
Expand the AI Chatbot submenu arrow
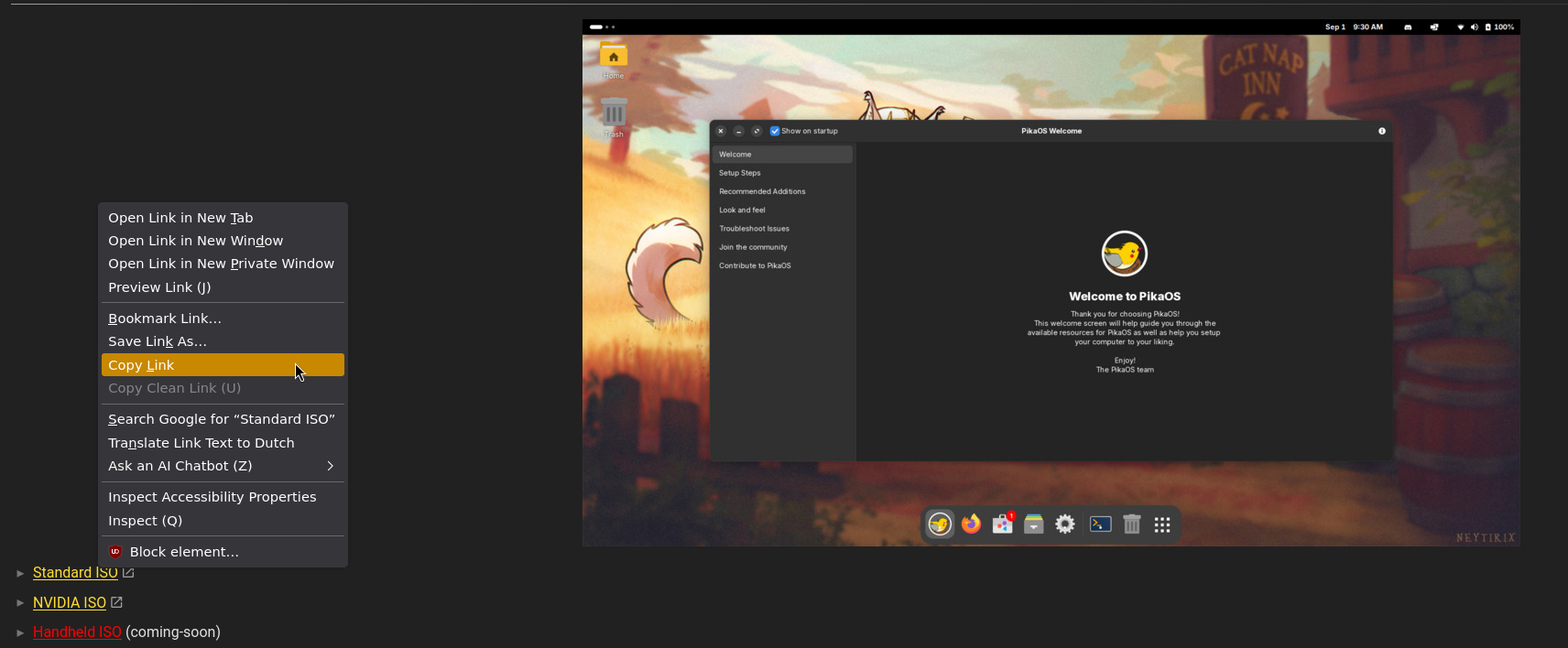[x=331, y=466]
